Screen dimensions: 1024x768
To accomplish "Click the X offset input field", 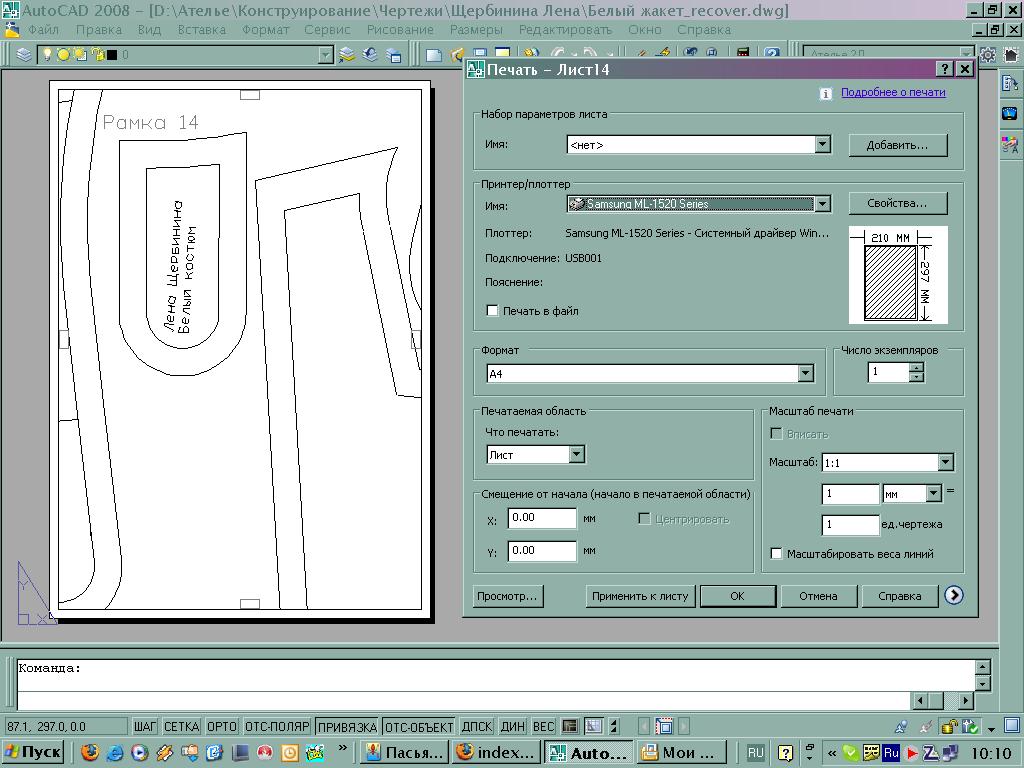I will [542, 518].
